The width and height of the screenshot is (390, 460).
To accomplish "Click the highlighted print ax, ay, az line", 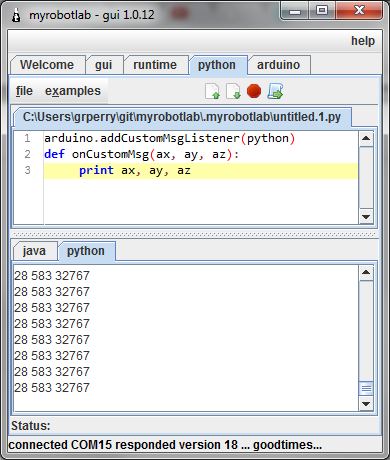I will (201, 171).
